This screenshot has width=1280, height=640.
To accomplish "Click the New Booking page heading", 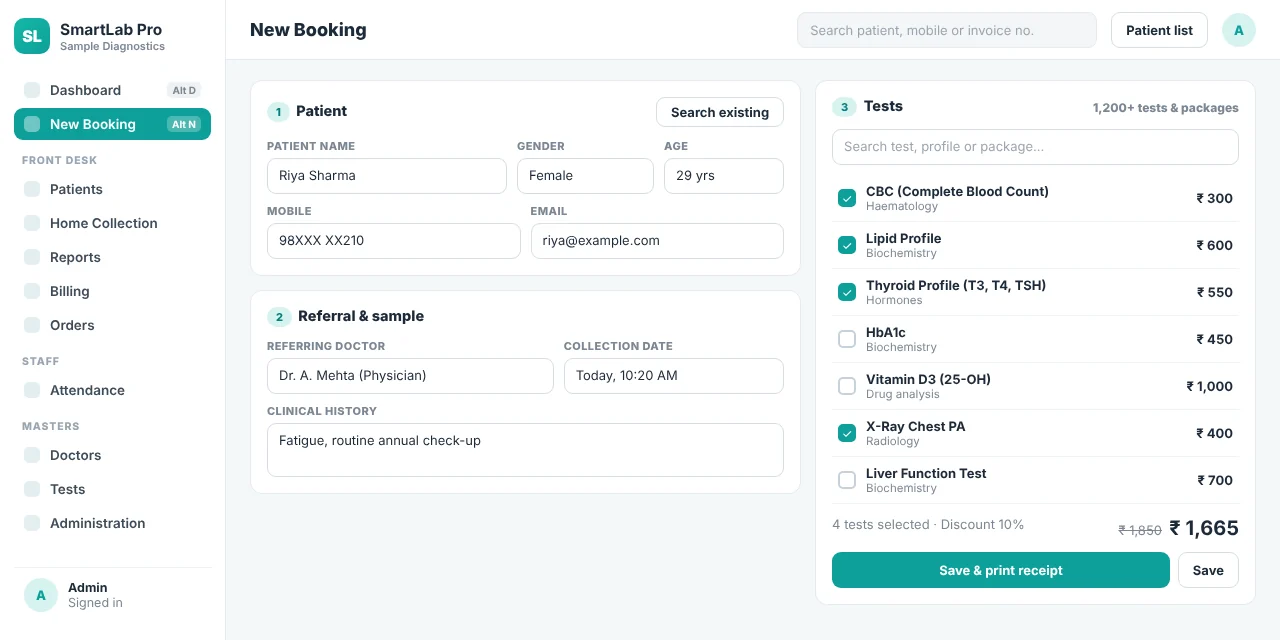I will [308, 30].
